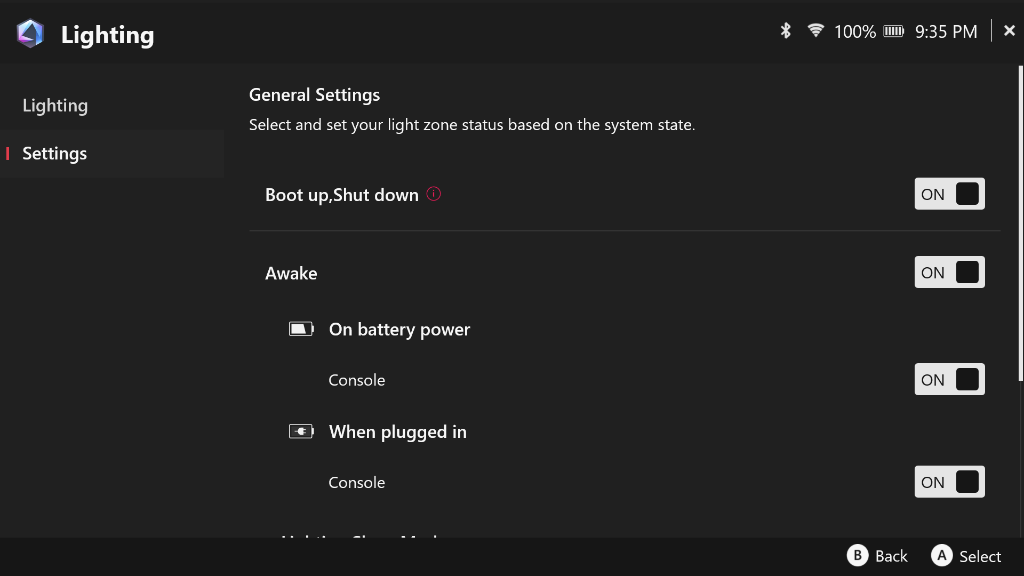
Task: Disable Console lighting on battery power
Action: (949, 380)
